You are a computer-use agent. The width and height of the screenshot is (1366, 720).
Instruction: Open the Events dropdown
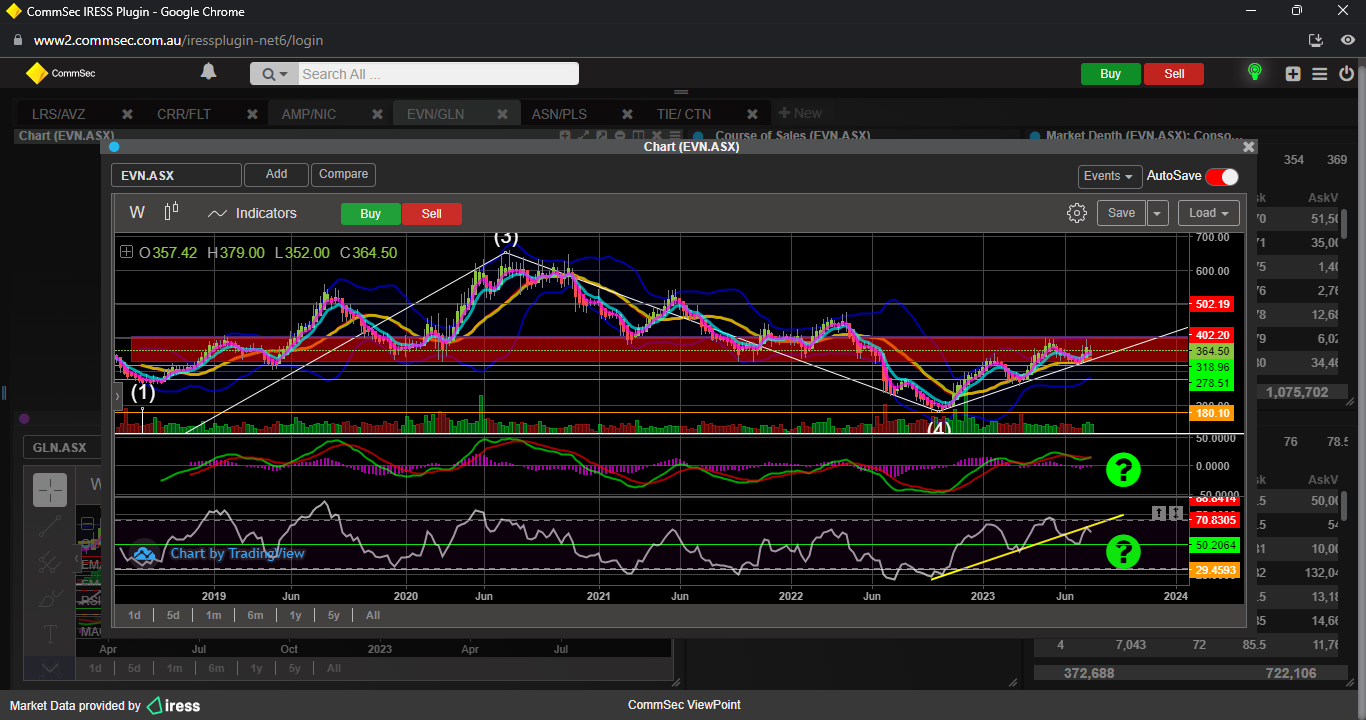[1109, 176]
